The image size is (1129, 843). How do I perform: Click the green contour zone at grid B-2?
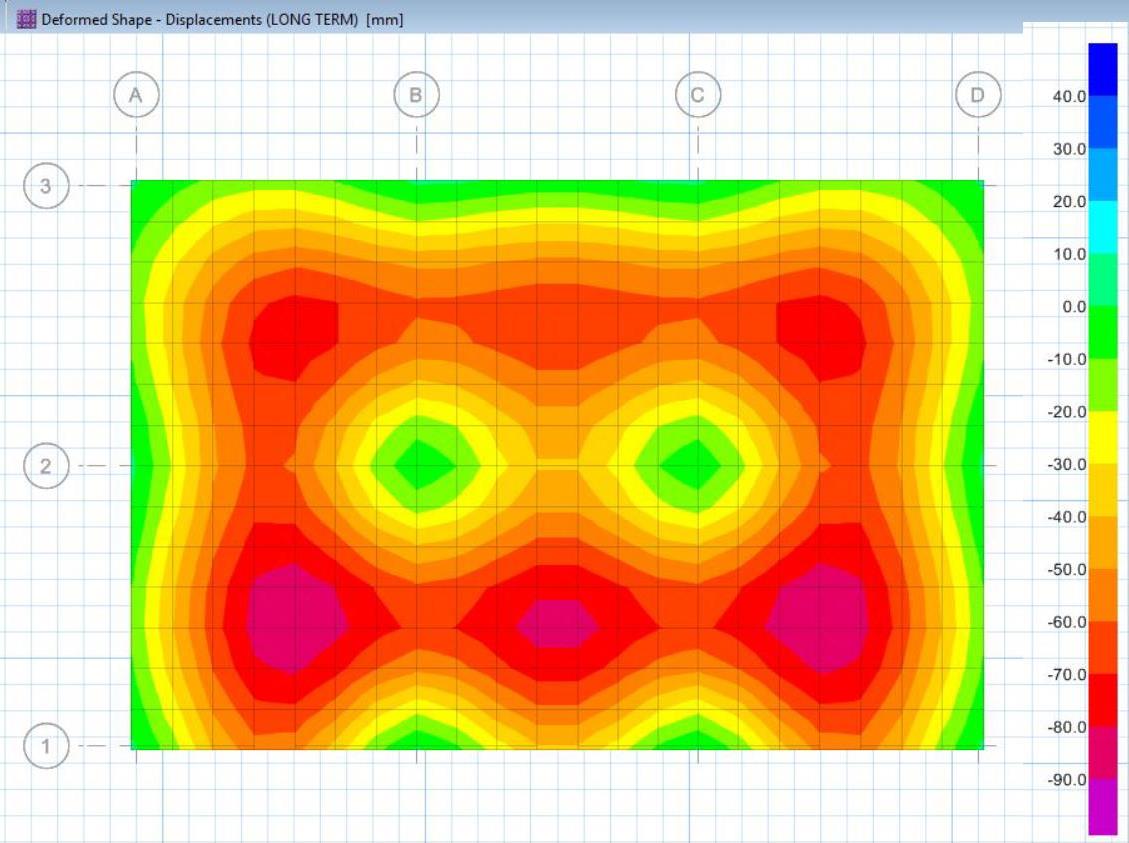425,465
